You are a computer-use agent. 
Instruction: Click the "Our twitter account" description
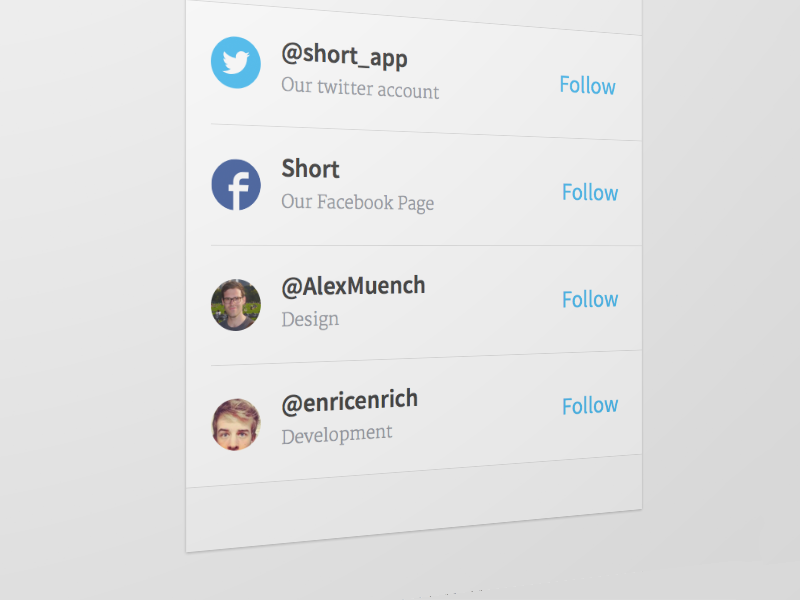[360, 89]
